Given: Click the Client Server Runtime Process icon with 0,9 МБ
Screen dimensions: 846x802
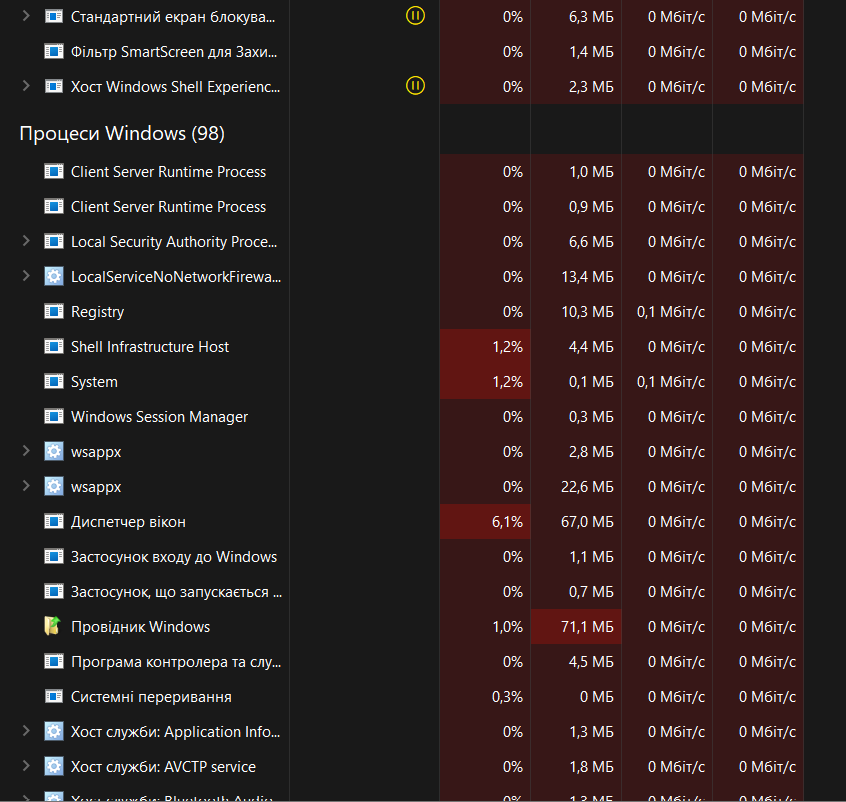Looking at the screenshot, I should tap(53, 207).
